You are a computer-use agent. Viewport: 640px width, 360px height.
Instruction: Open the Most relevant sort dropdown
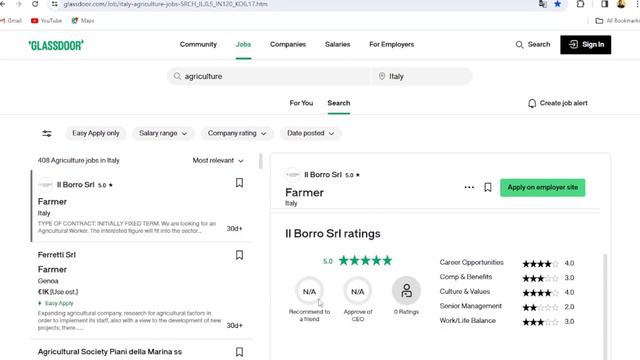(218, 160)
